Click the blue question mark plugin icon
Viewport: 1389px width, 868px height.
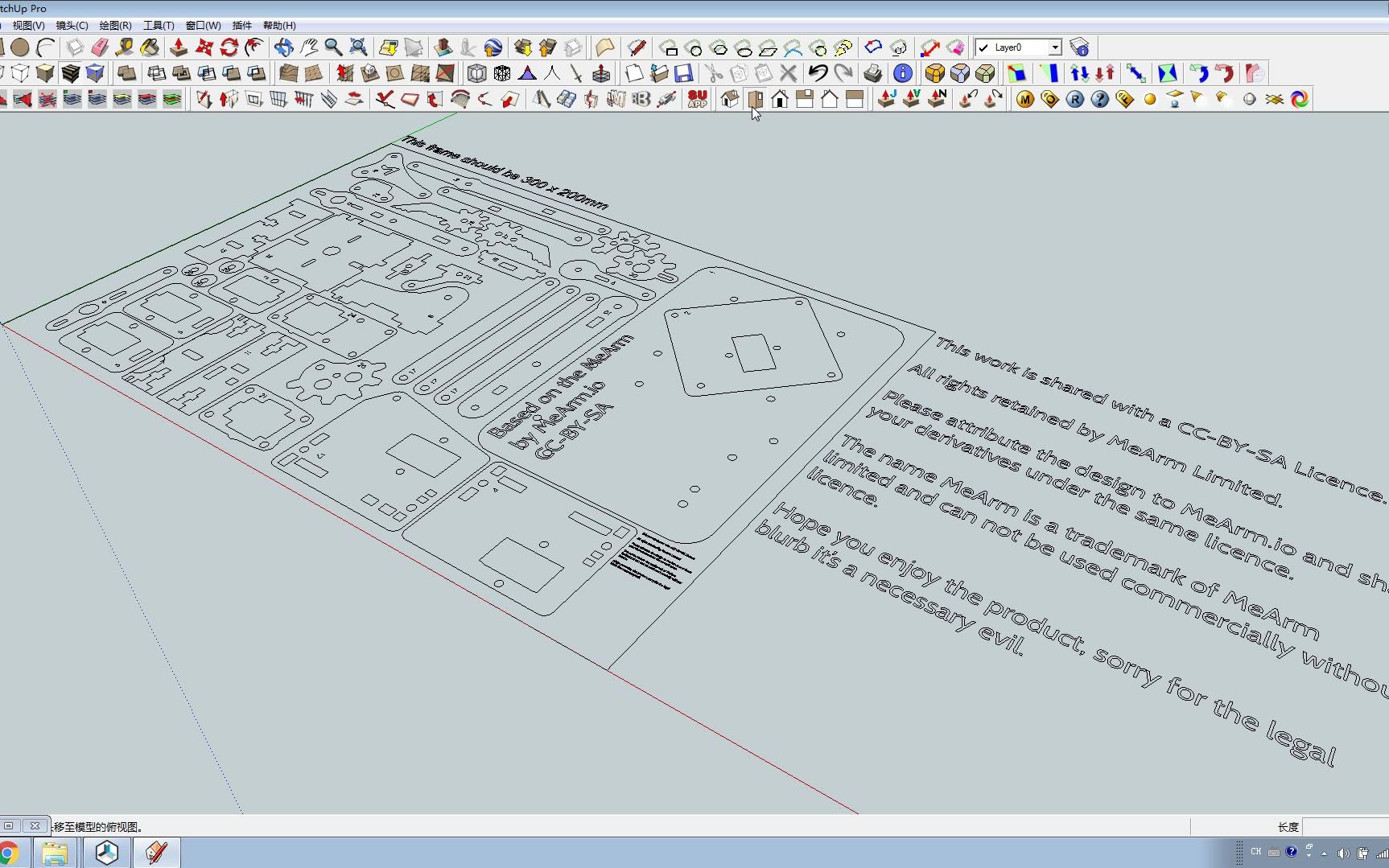tap(1099, 99)
